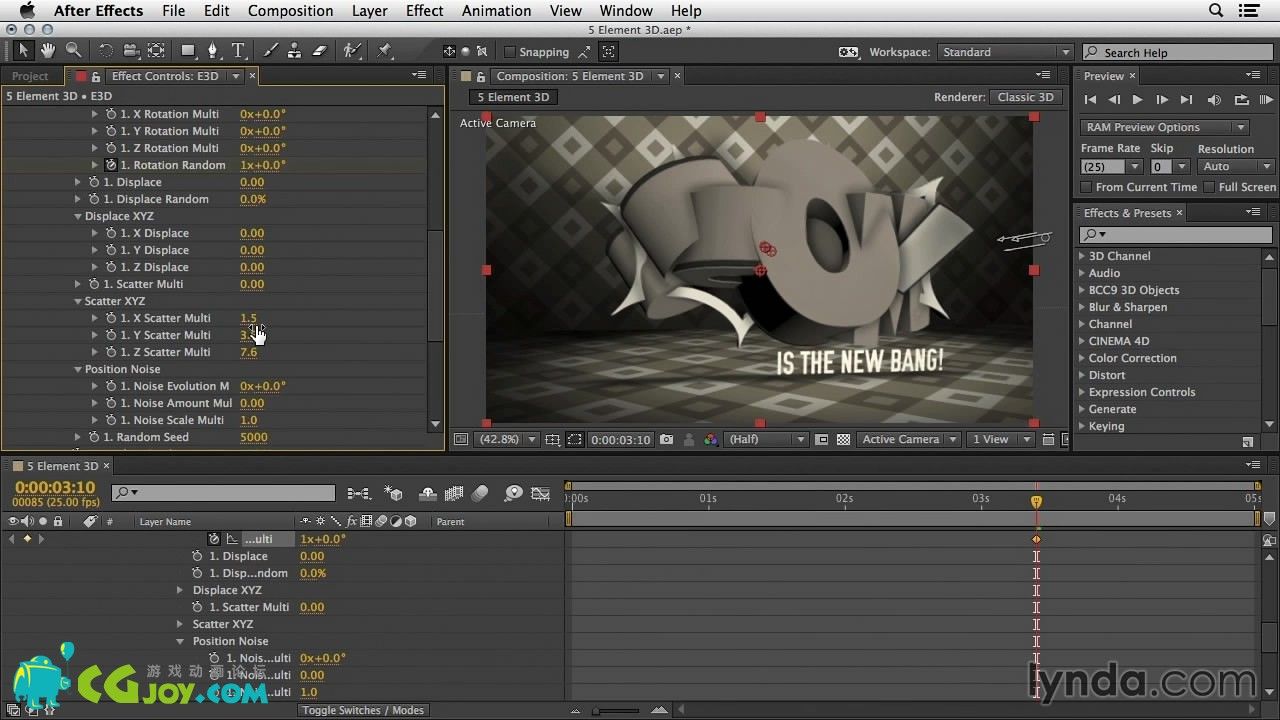Open the Active Camera view dropdown
This screenshot has width=1280, height=720.
[x=909, y=439]
